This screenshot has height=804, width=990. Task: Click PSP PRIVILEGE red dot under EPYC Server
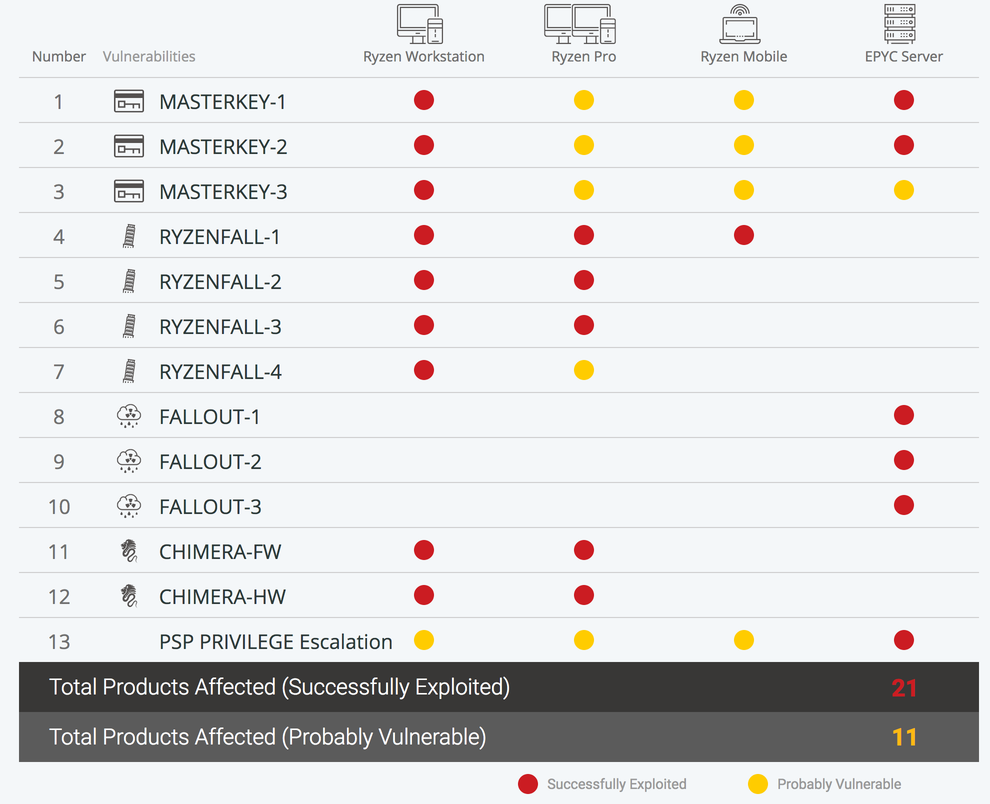(x=904, y=640)
